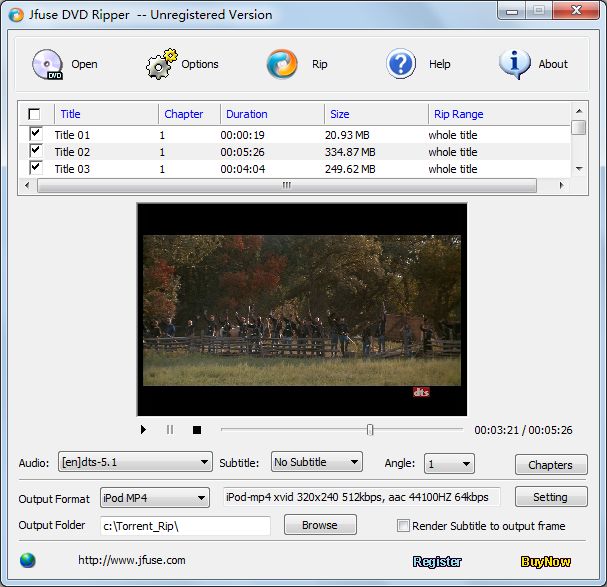Click the iPod-mp4 xvid format description text
607x587 pixels.
coord(357,497)
